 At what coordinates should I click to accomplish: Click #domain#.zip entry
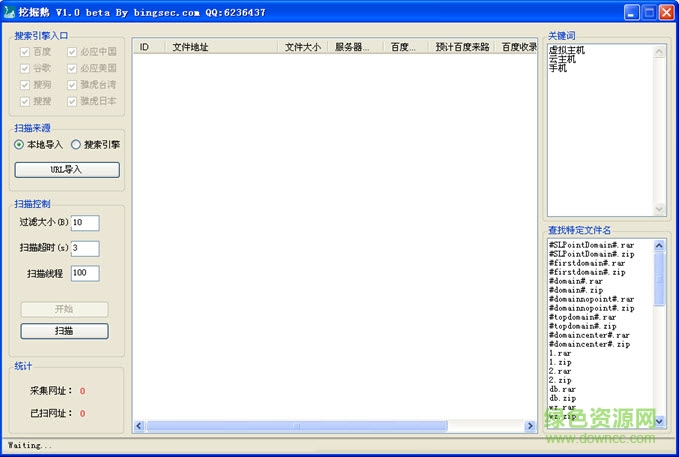coord(576,291)
